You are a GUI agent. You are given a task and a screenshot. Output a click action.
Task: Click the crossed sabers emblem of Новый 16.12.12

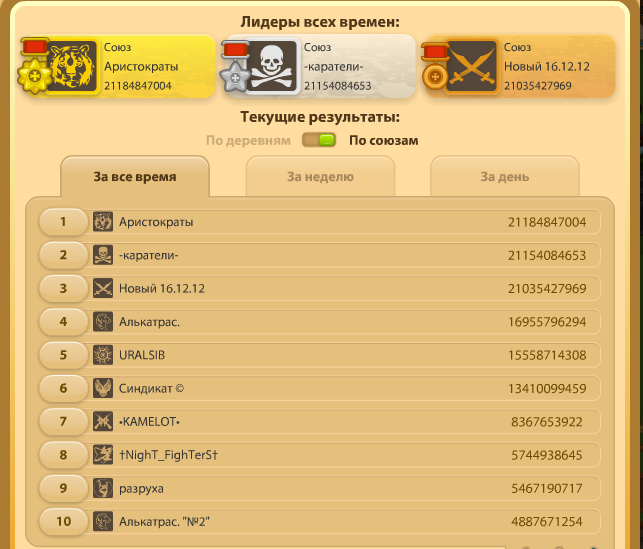472,66
